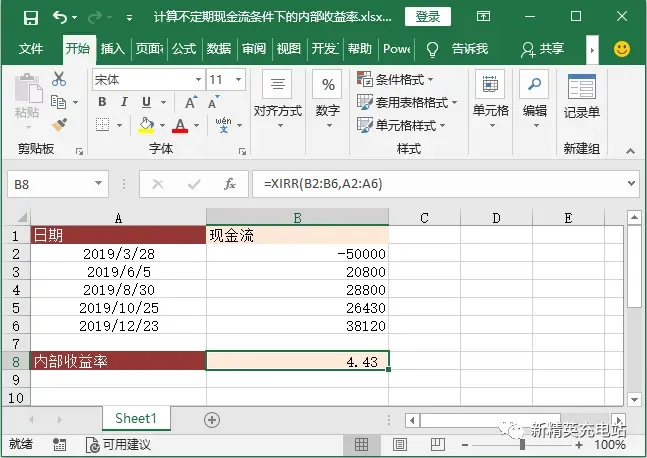Open 条件格式 conditional formatting menu
The image size is (647, 458).
[395, 79]
